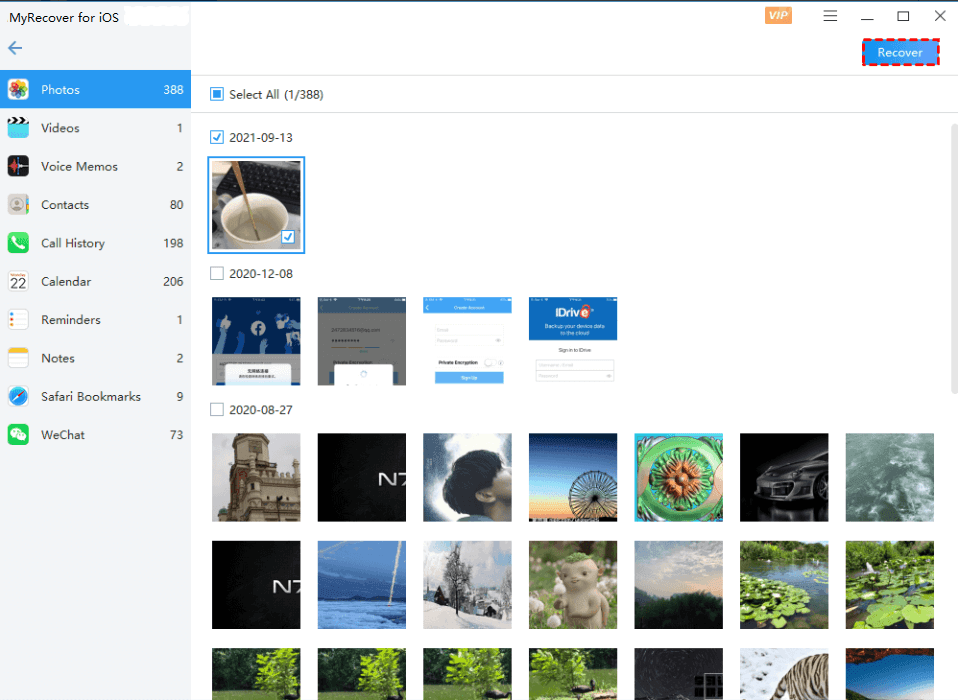
Task: Click the Photos icon in sidebar
Action: coord(18,90)
